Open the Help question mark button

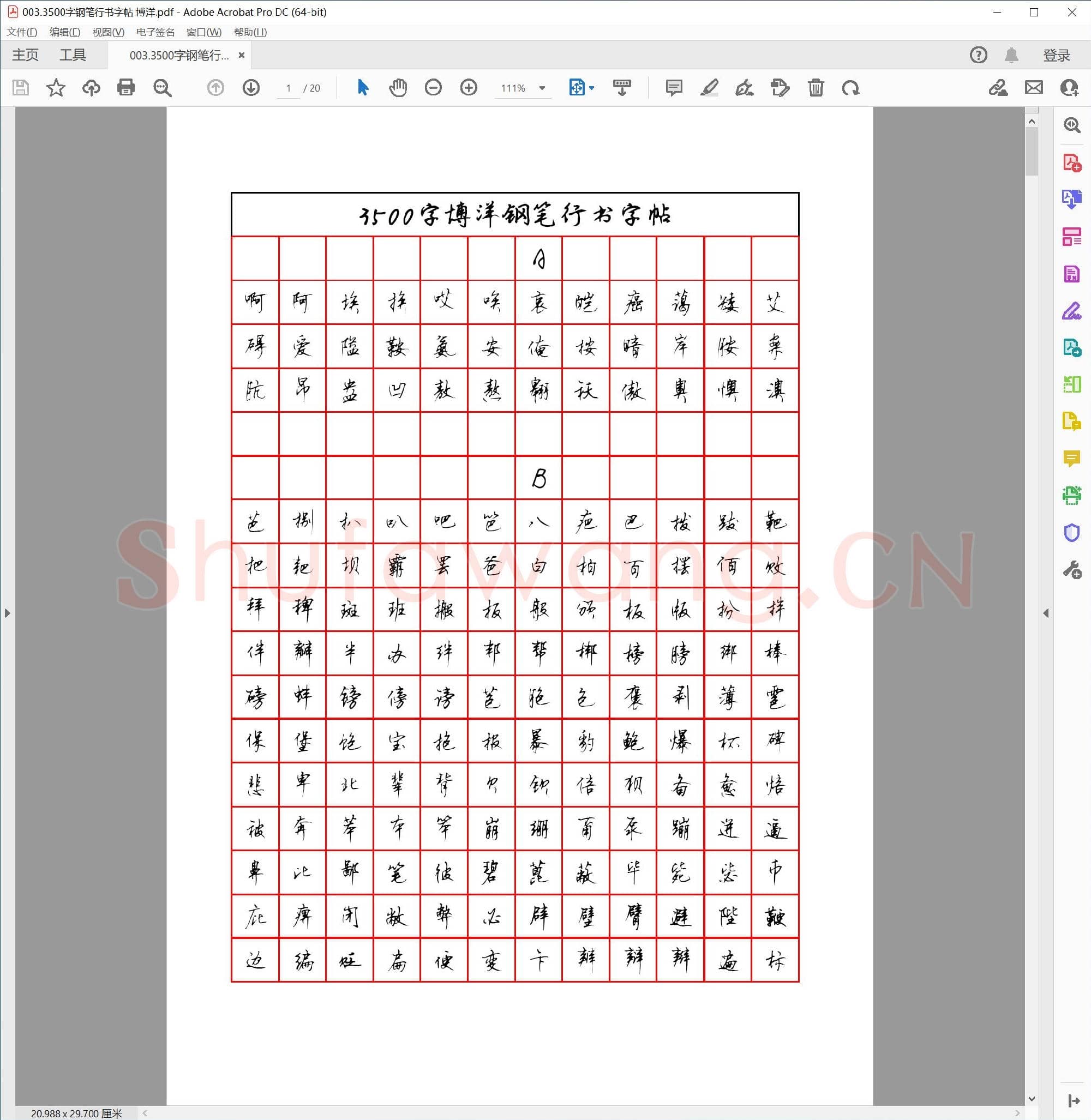coord(978,55)
